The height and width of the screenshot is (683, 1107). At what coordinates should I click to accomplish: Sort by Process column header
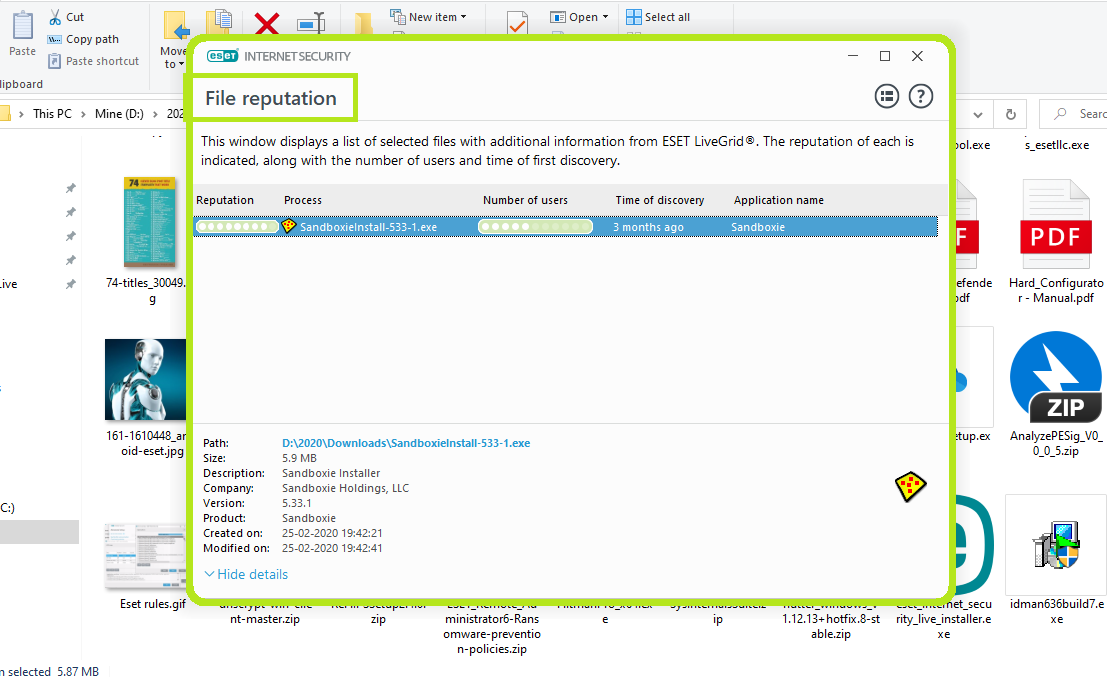(x=303, y=200)
